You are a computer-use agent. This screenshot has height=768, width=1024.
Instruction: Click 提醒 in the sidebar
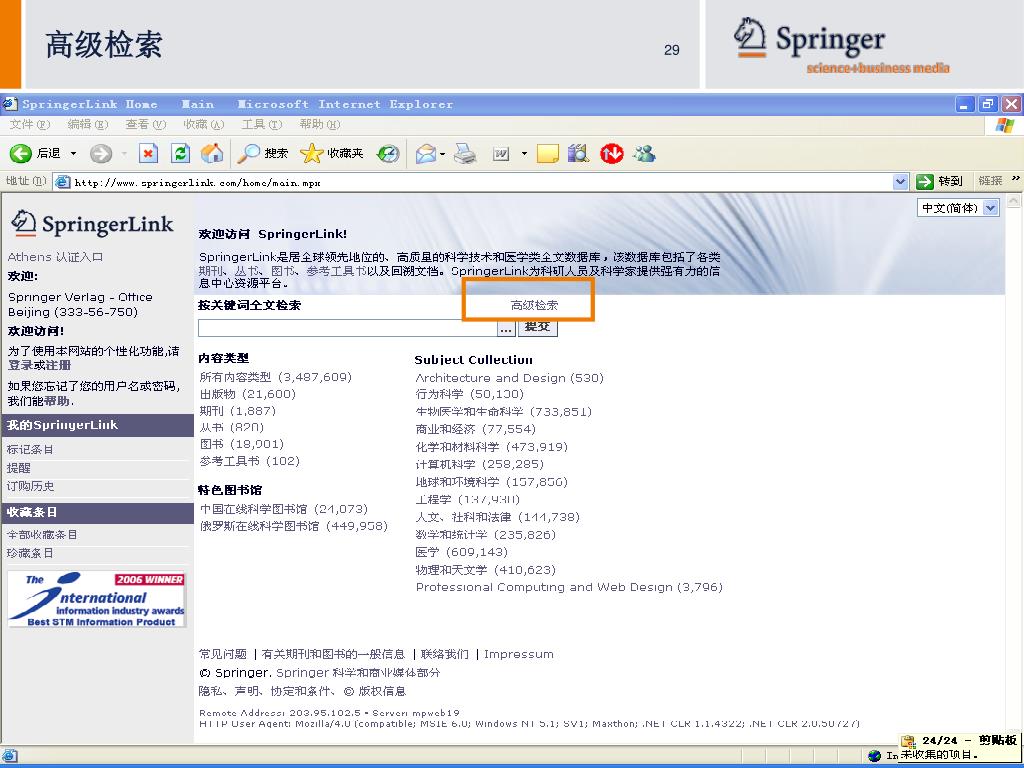[x=19, y=468]
